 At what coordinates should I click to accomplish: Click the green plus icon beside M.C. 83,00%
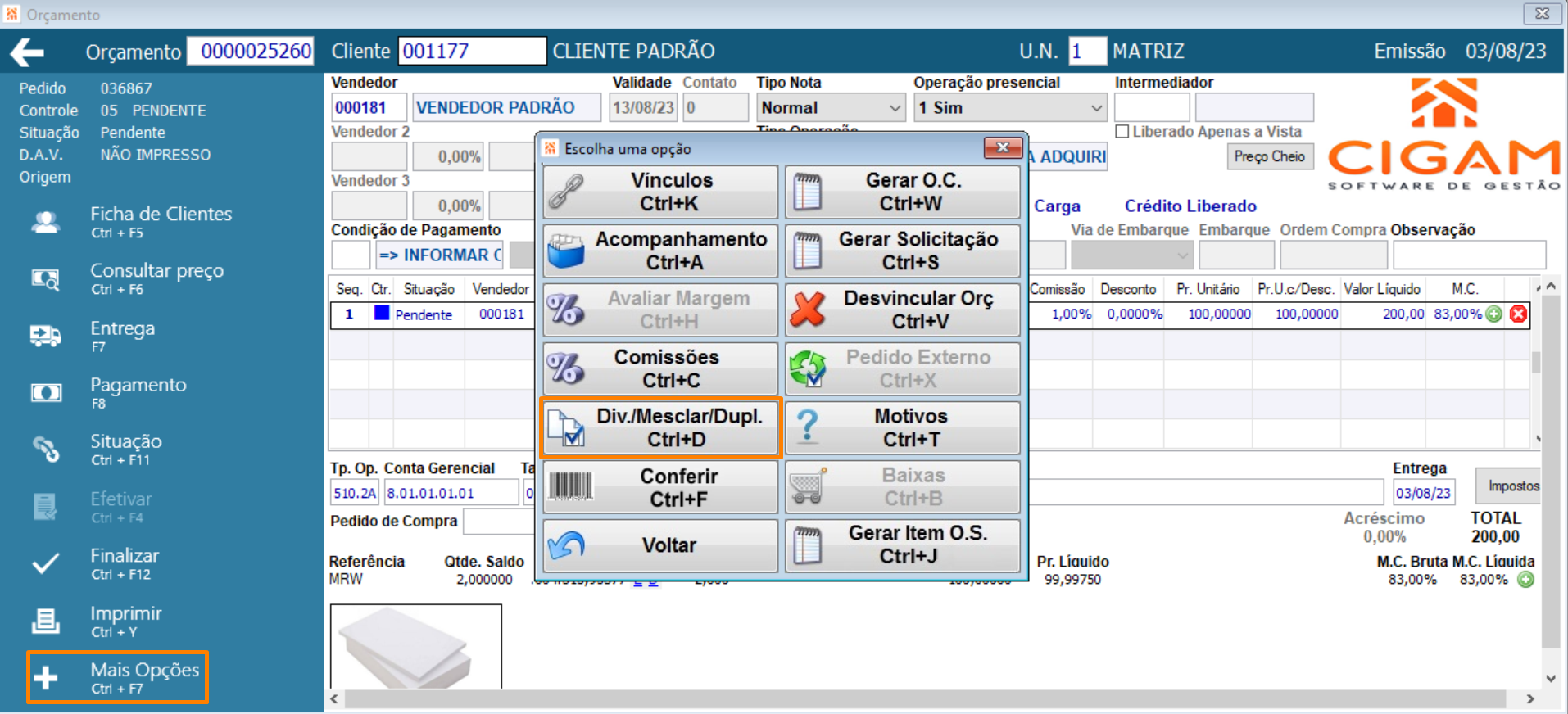[1494, 314]
